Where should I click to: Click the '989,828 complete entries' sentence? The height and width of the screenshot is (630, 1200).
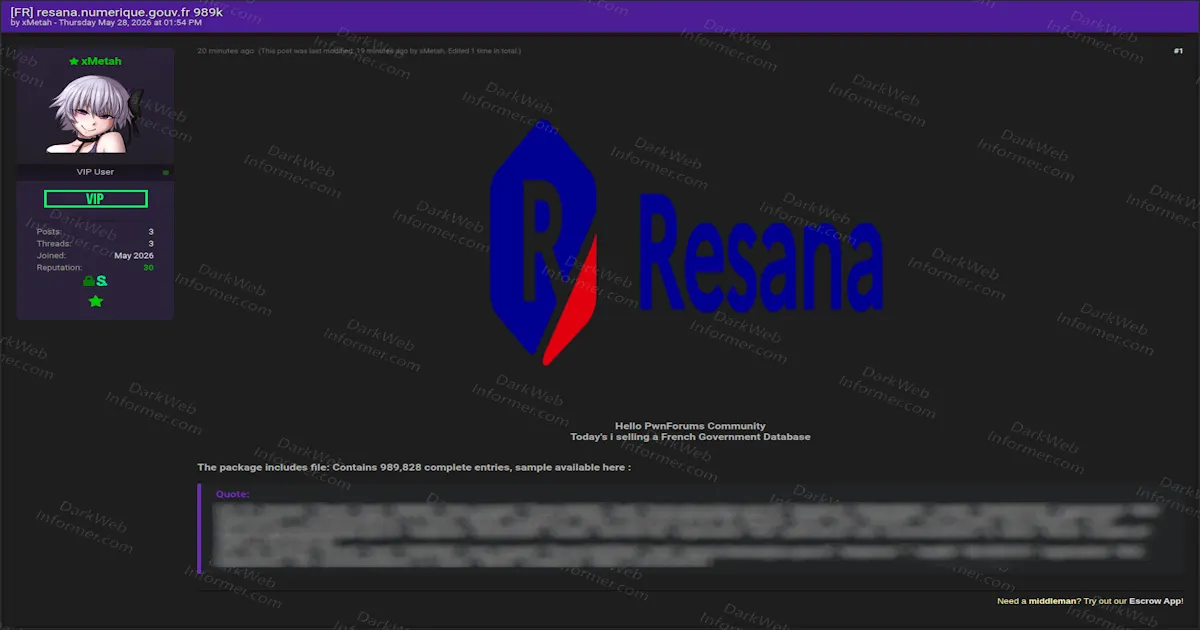414,467
